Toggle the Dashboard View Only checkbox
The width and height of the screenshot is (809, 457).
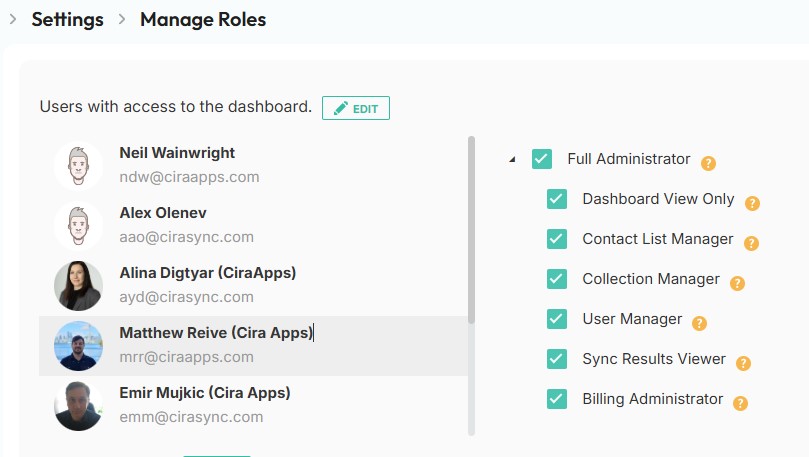click(x=557, y=199)
